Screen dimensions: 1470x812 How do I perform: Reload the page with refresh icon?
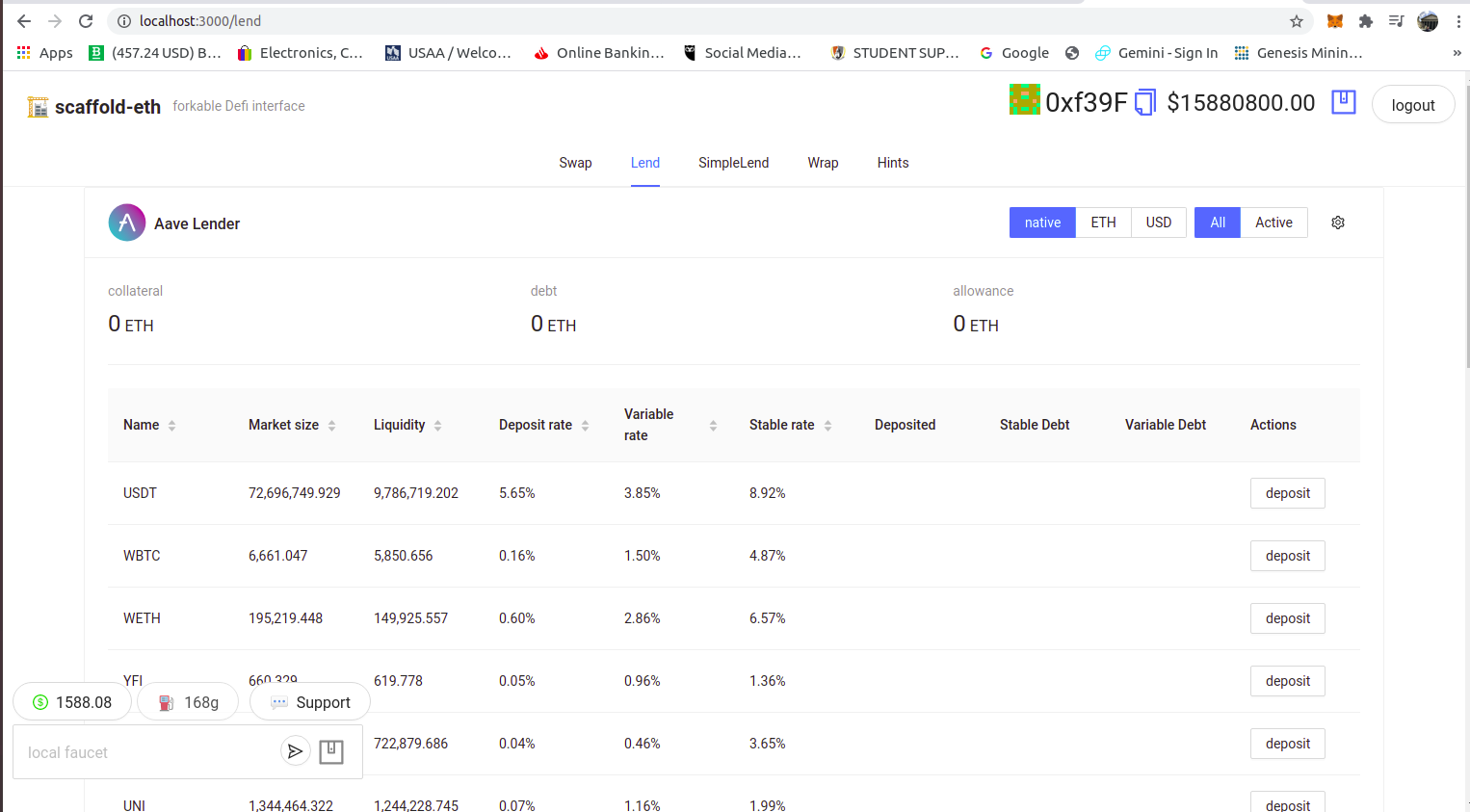pos(86,21)
